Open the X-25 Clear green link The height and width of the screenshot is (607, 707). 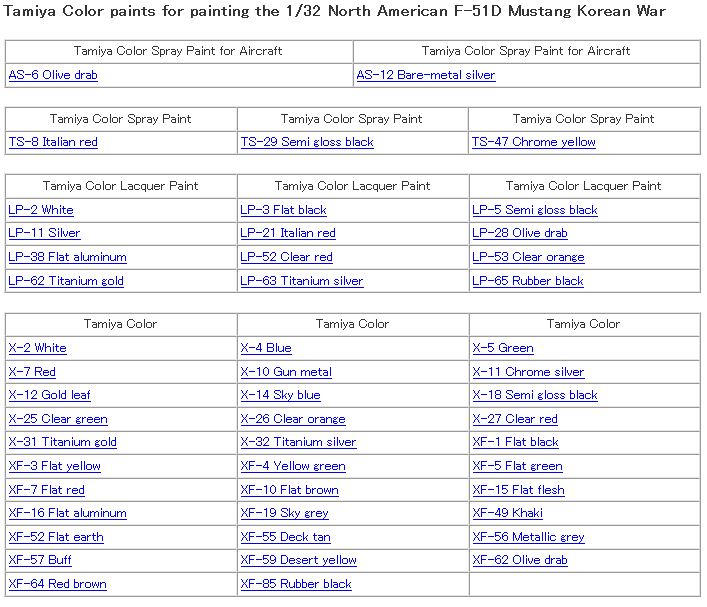pyautogui.click(x=58, y=419)
